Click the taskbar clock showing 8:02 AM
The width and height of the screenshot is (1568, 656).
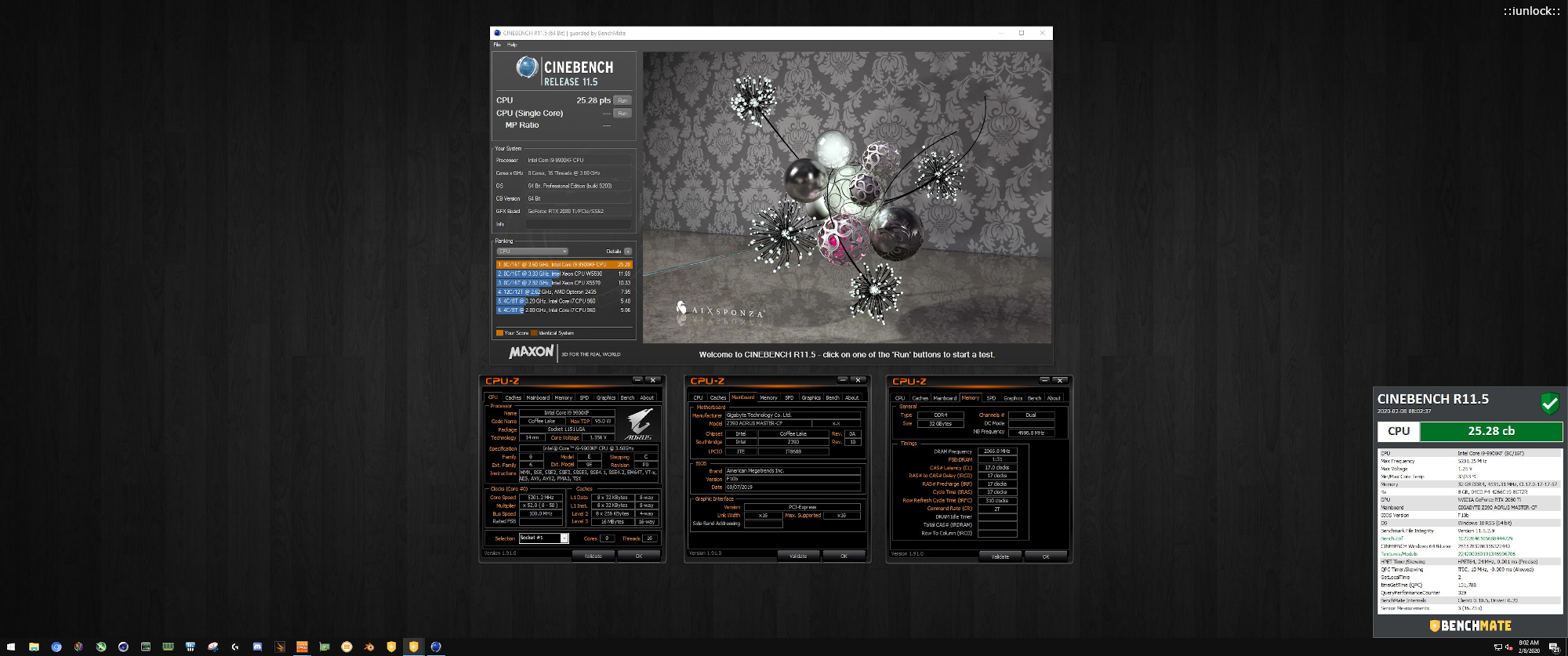pos(1529,647)
